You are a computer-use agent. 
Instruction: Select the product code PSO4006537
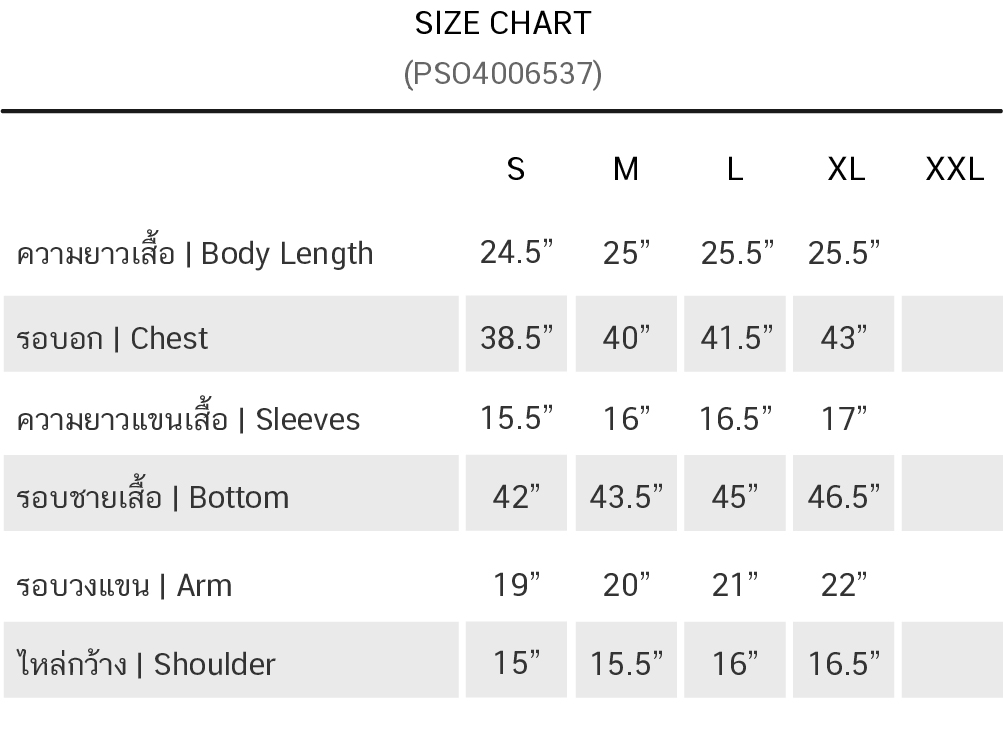point(502,73)
